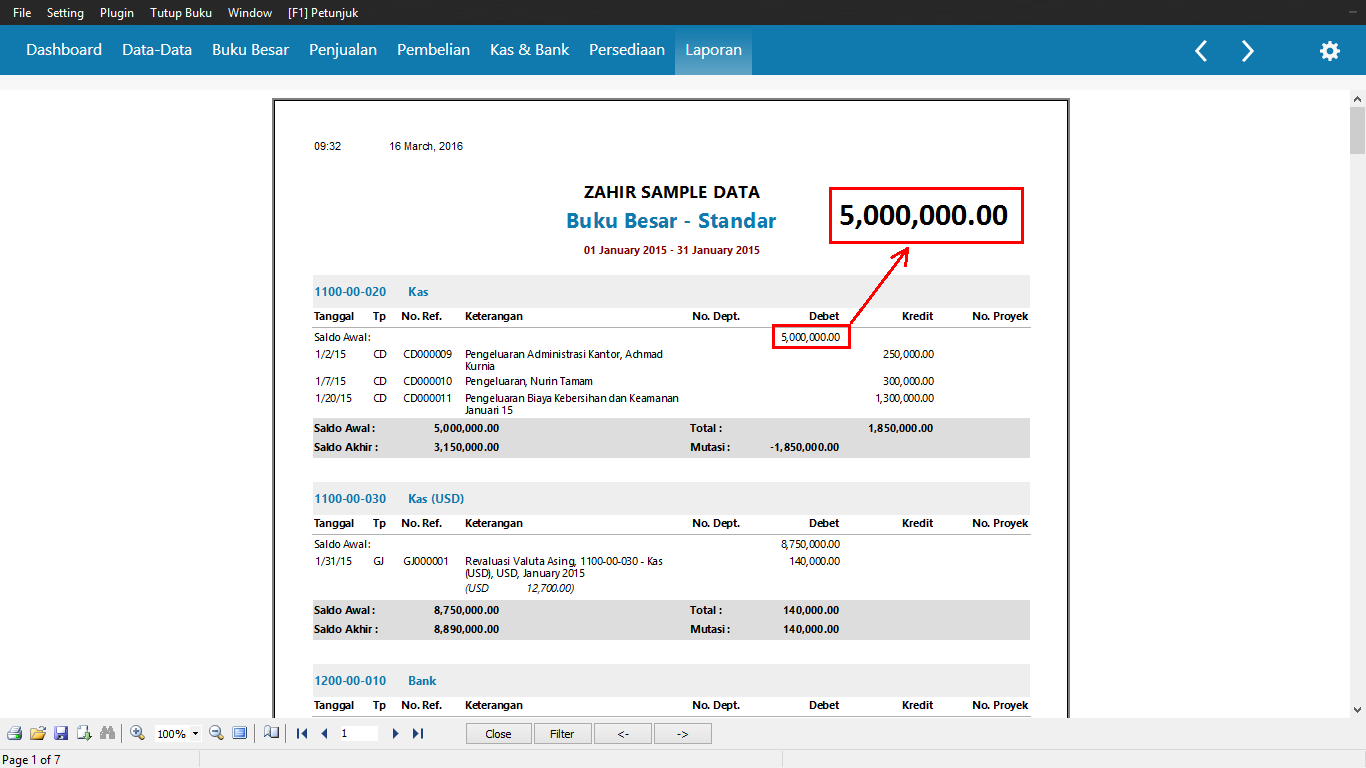This screenshot has height=768, width=1366.
Task: Click the vertical scrollbar thumb
Action: tap(1357, 131)
